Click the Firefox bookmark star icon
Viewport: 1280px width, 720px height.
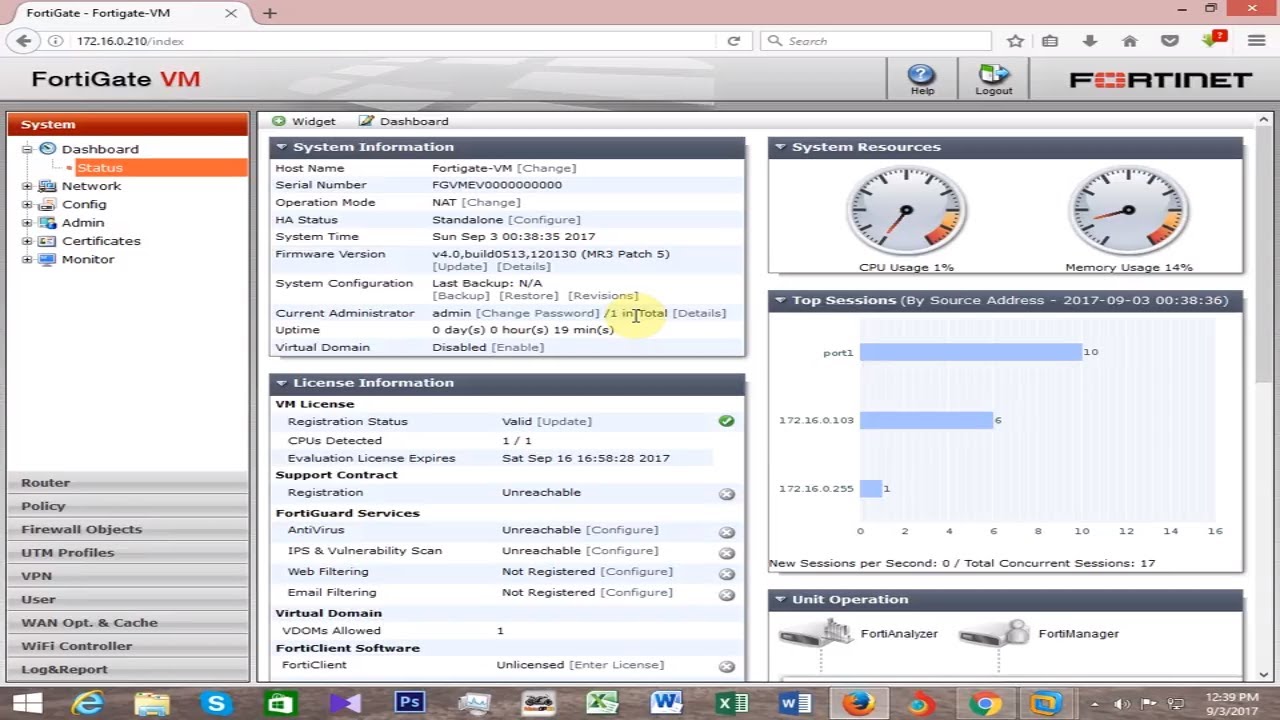coord(1015,41)
